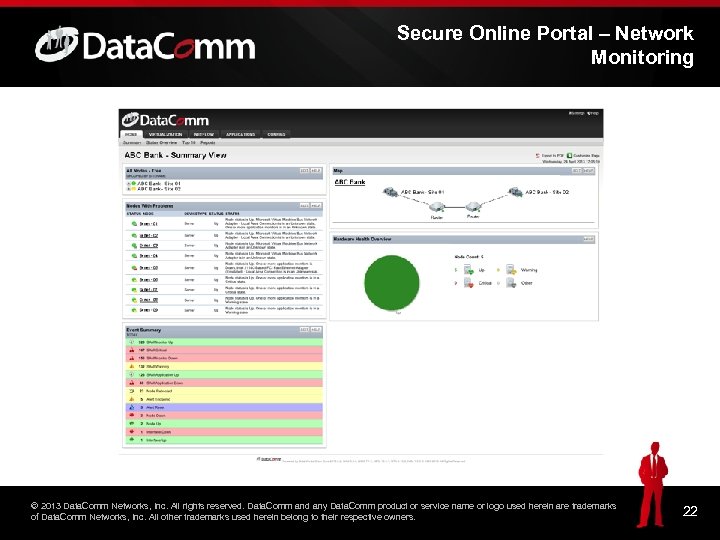720x540 pixels.
Task: Click the Other status server icon
Action: [x=511, y=283]
